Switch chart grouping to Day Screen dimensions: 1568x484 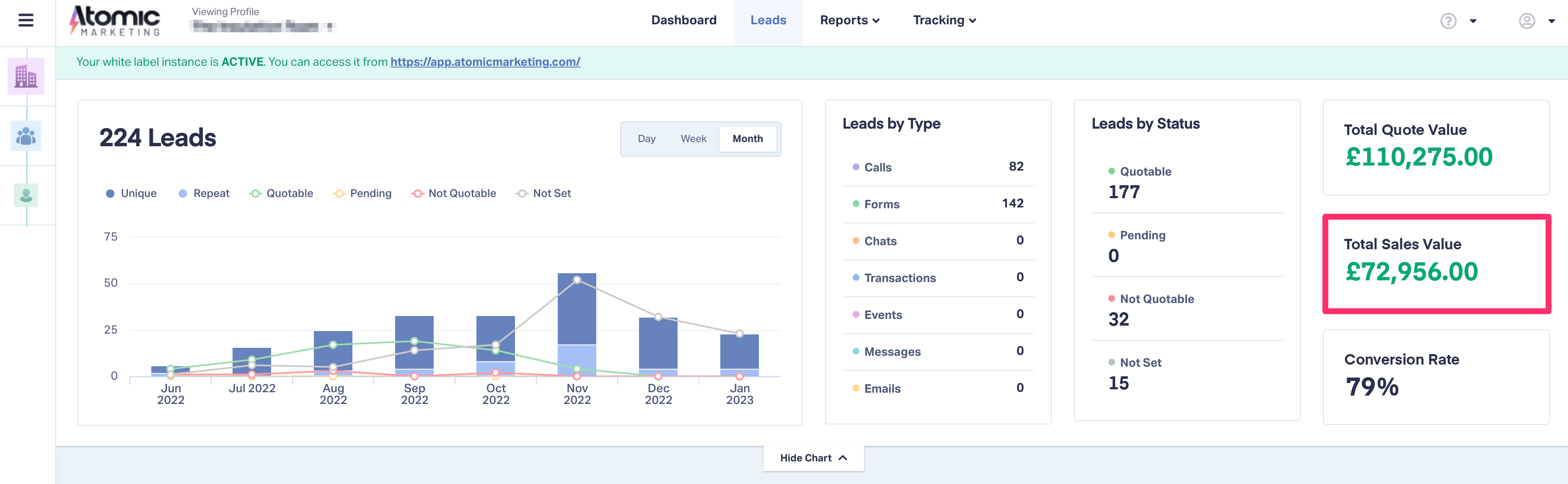647,139
